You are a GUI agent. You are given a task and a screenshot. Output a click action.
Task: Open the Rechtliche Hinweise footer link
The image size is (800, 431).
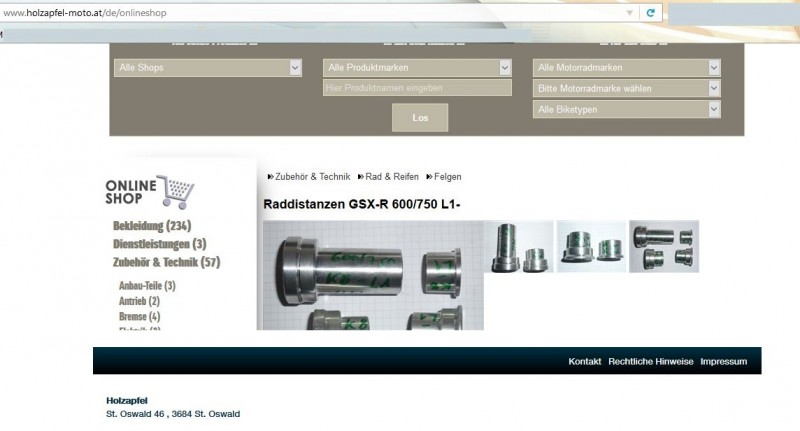coord(651,361)
